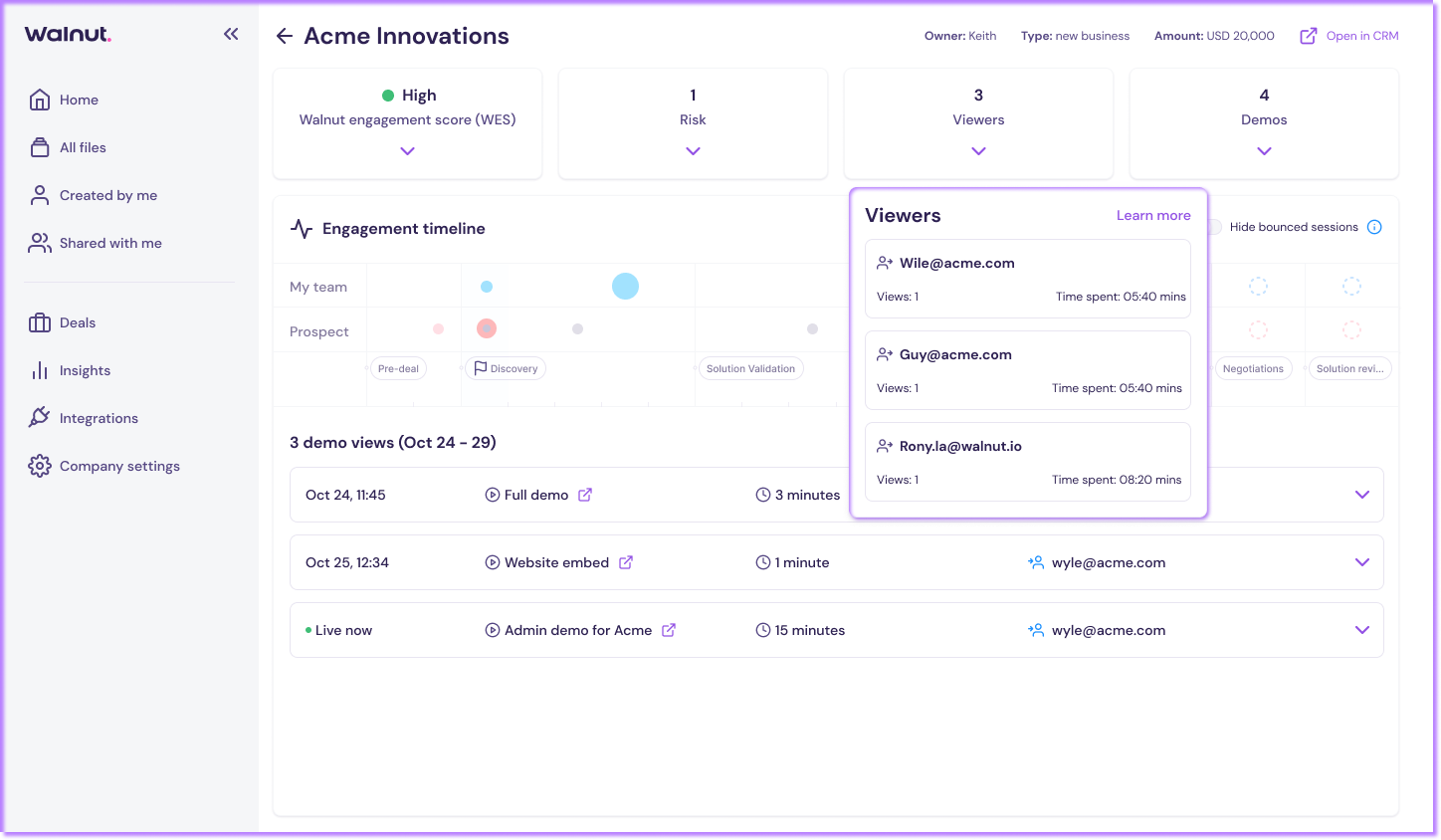
Task: Collapse the sidebar with double-chevron icon
Action: click(231, 34)
